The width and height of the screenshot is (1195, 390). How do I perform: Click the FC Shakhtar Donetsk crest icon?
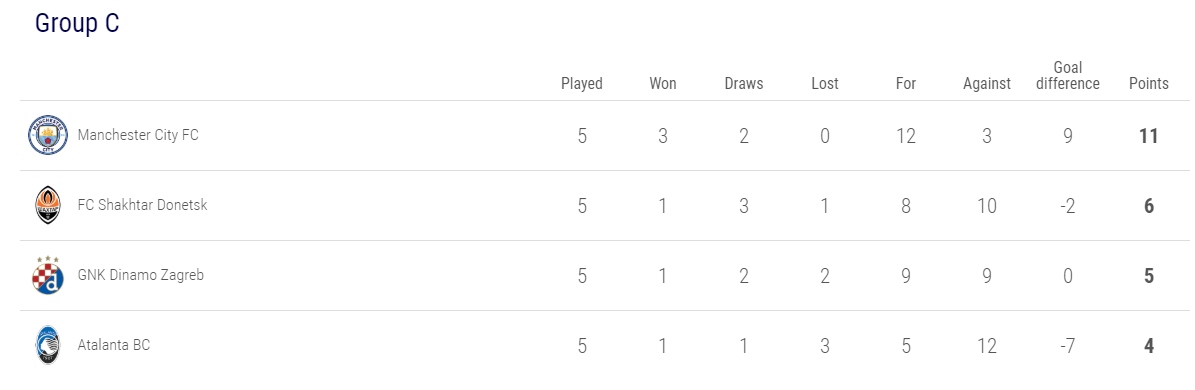[47, 206]
